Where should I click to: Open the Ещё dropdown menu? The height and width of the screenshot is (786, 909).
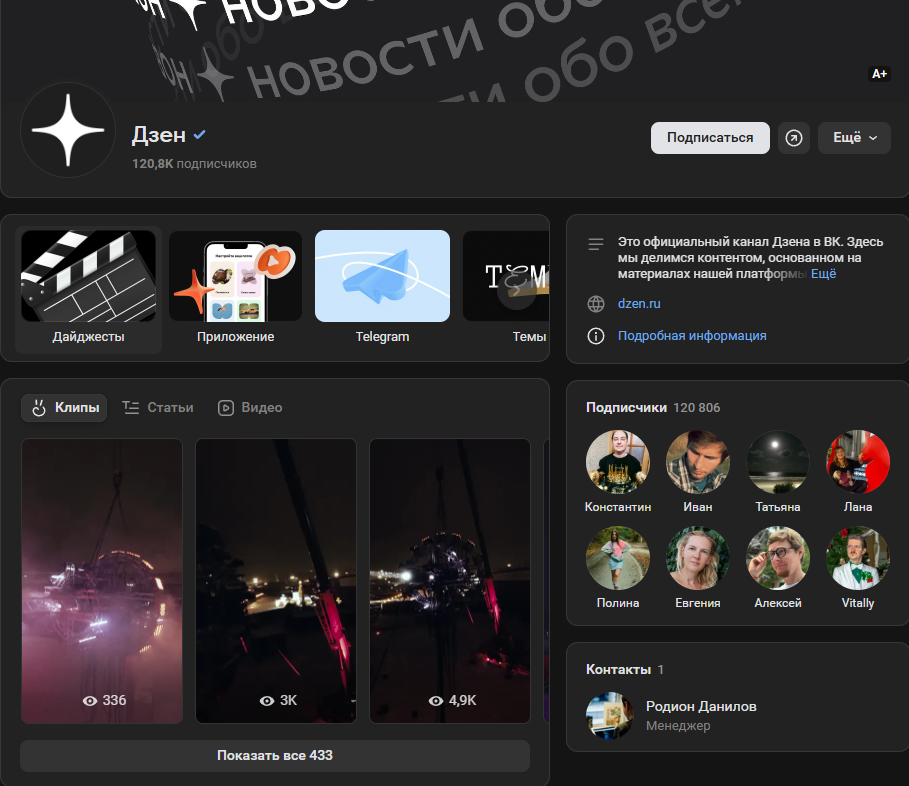point(854,138)
